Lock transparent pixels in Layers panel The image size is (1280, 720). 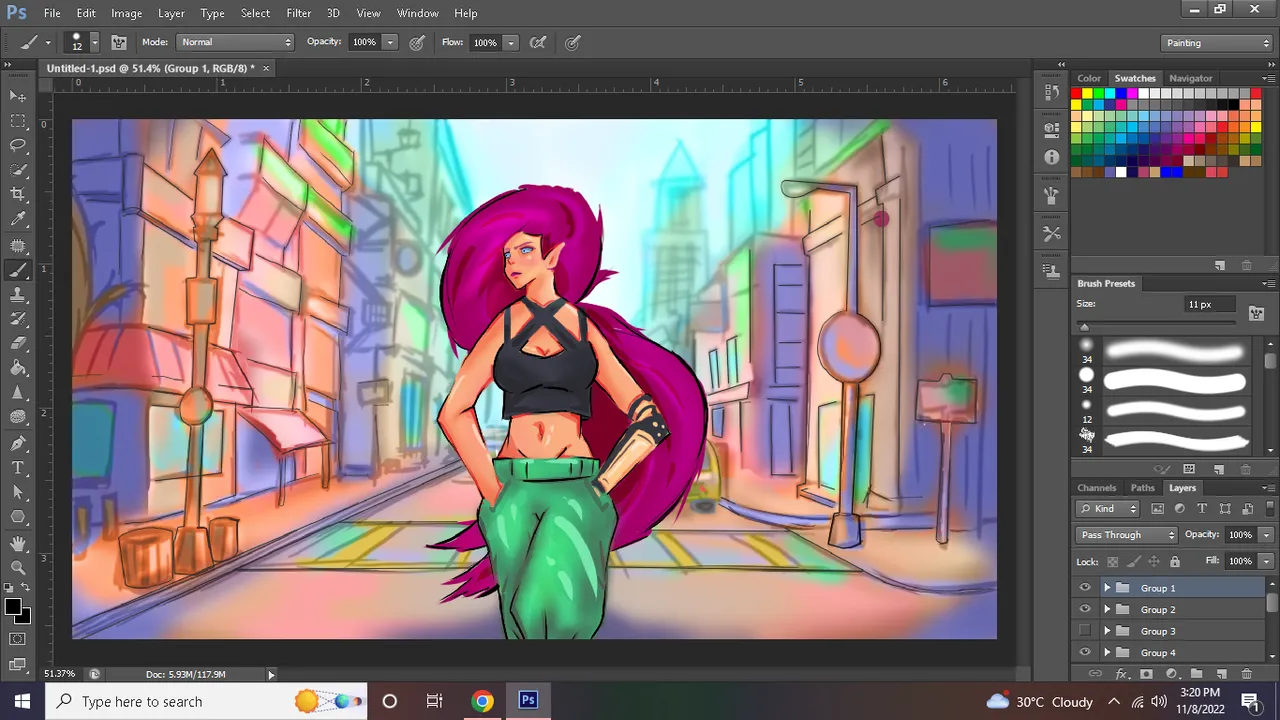(1112, 562)
